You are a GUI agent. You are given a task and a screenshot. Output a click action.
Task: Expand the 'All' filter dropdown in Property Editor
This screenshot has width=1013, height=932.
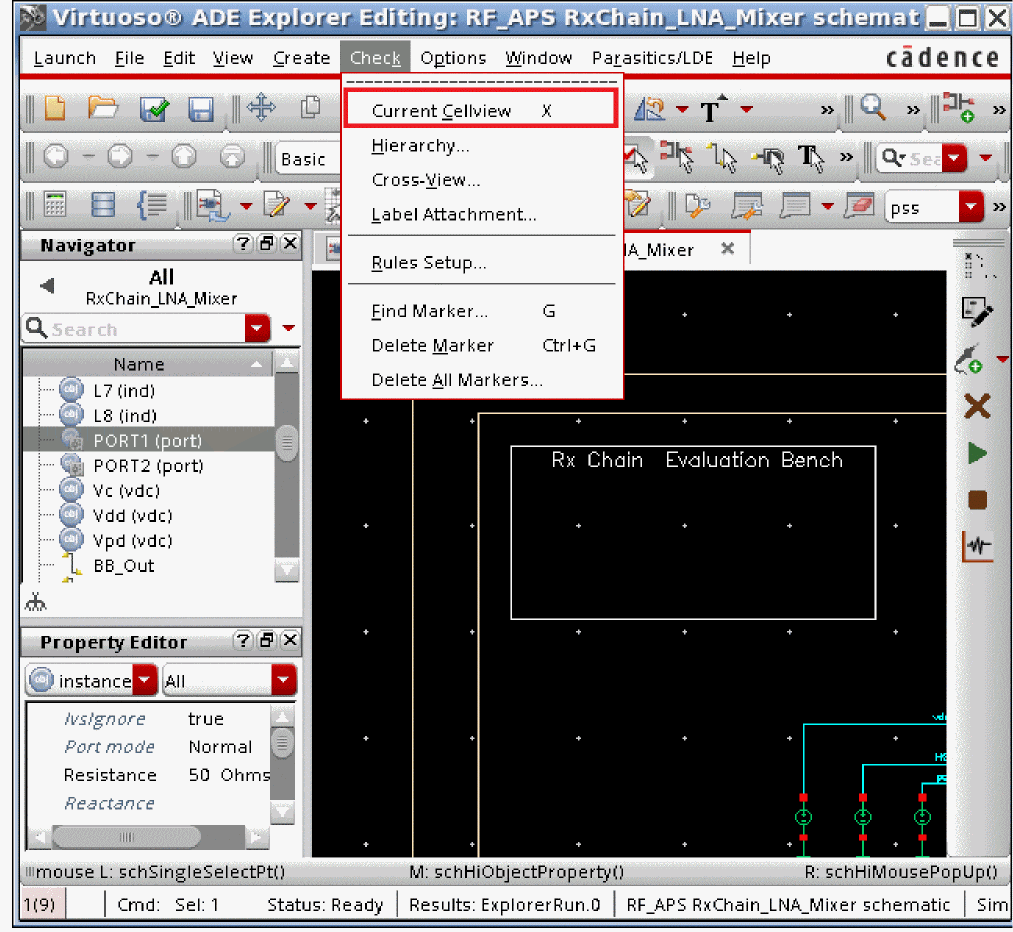pos(284,681)
